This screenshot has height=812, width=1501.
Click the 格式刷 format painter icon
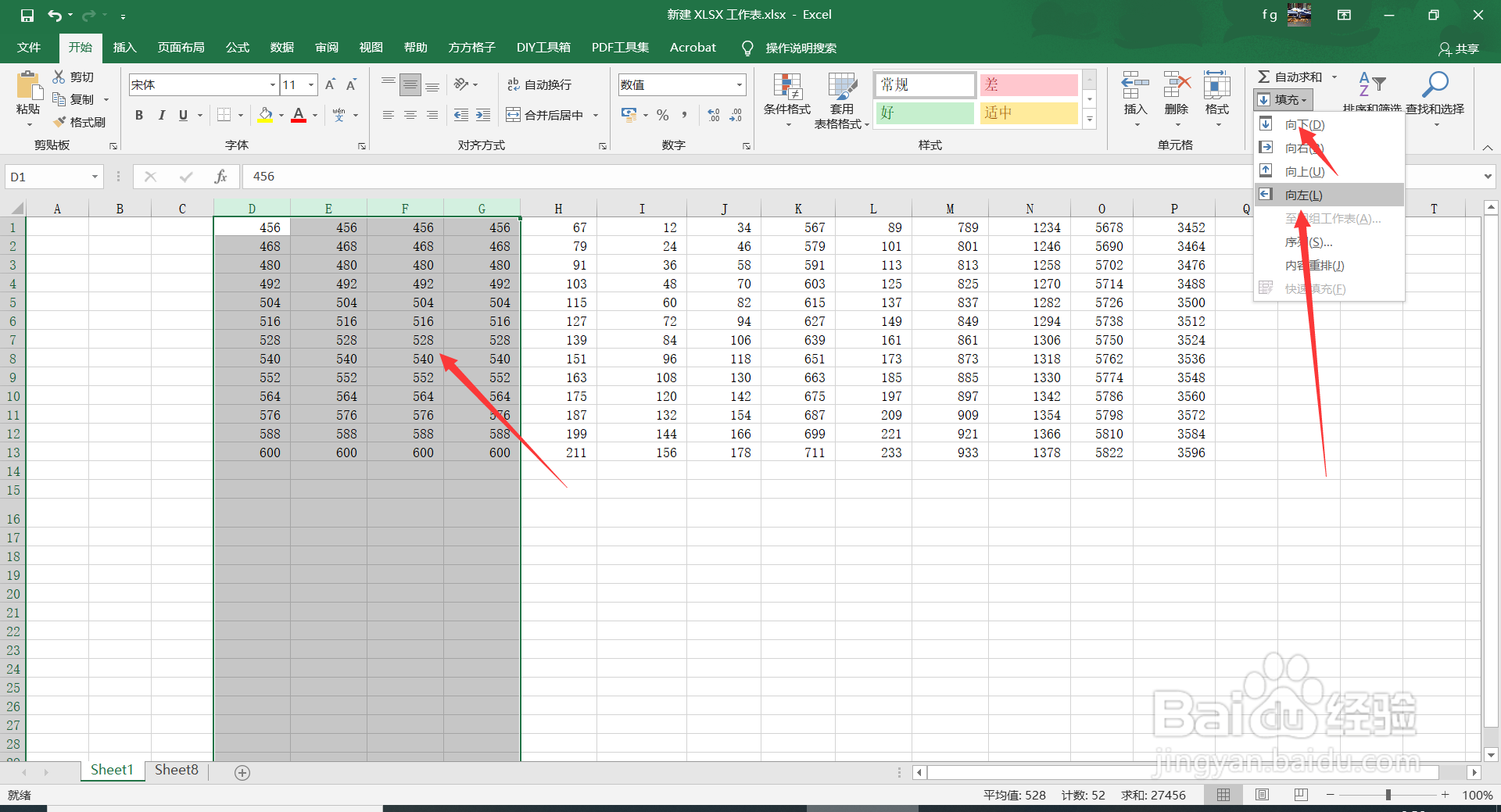click(81, 122)
